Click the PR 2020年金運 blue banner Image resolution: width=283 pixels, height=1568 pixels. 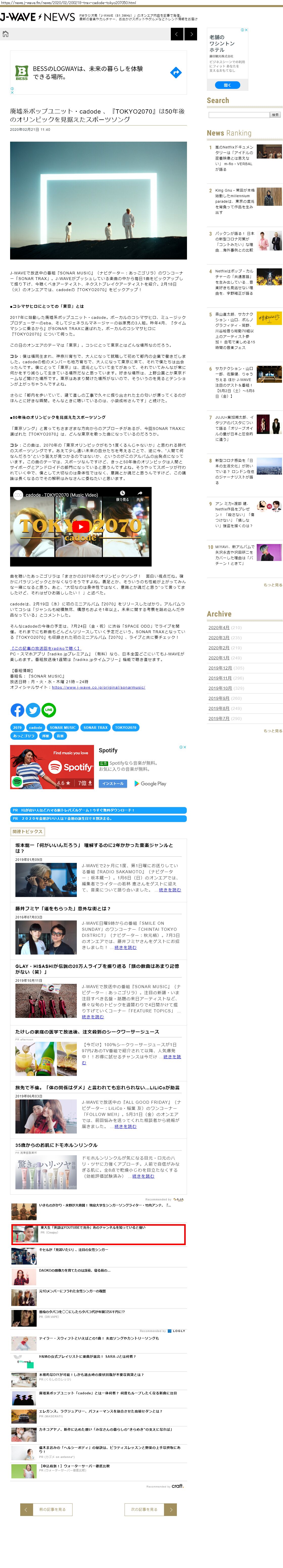coord(99,819)
